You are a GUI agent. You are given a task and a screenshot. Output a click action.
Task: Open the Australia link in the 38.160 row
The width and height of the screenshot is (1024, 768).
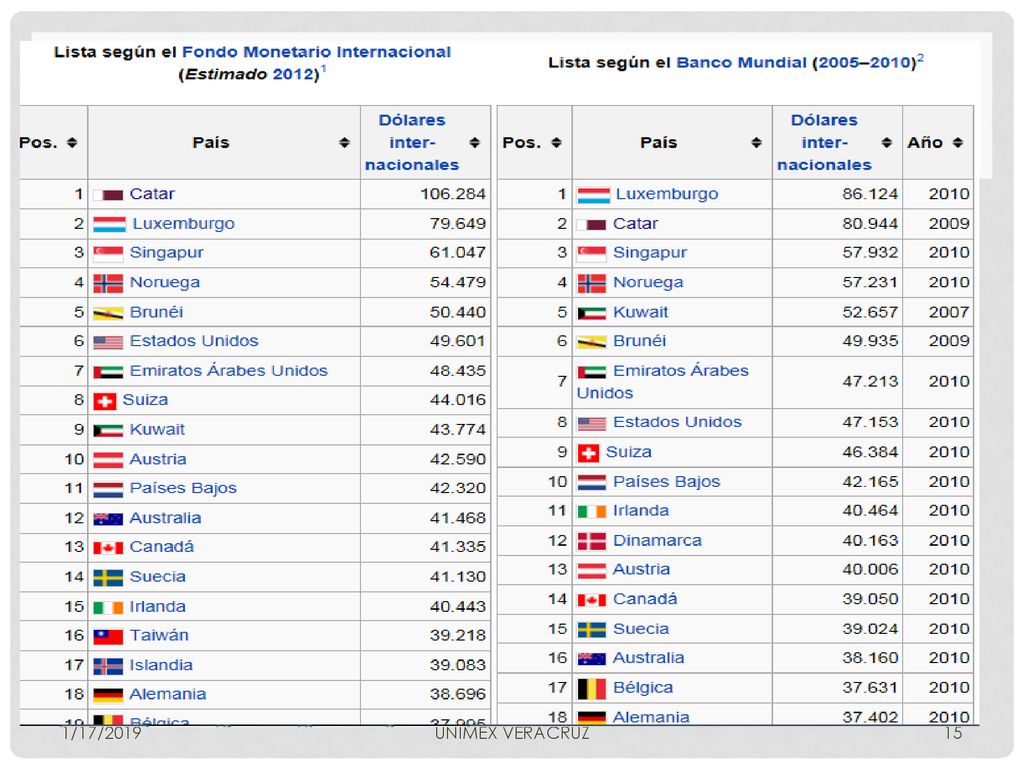[x=648, y=658]
